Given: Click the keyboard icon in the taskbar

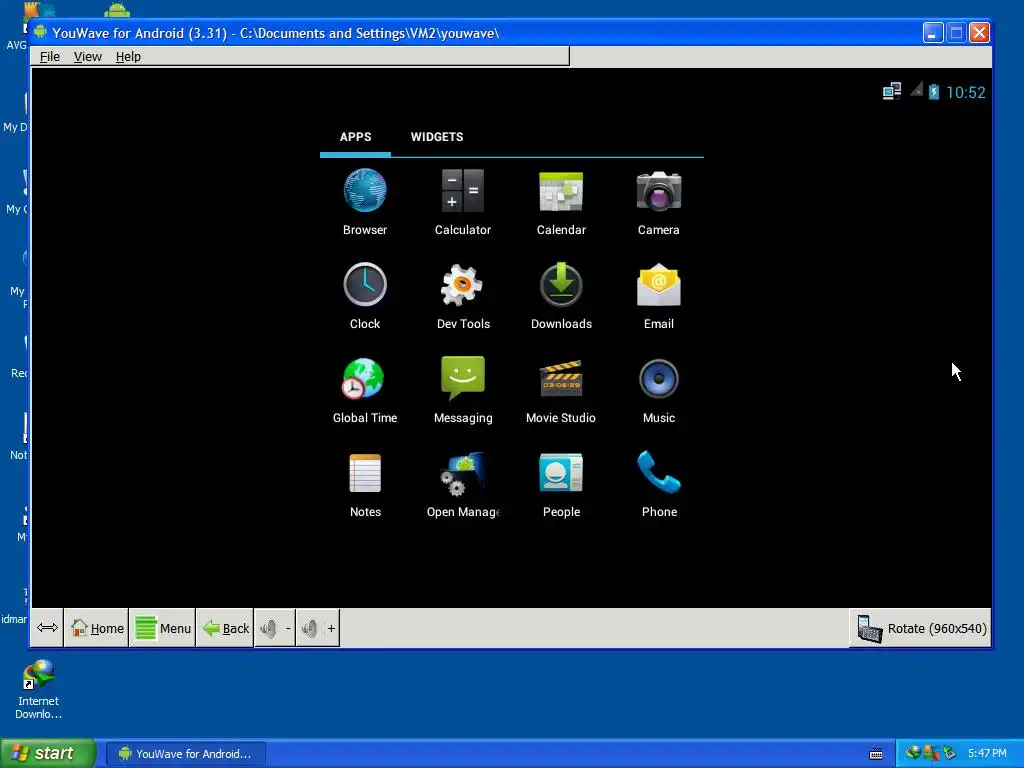Looking at the screenshot, I should pyautogui.click(x=876, y=754).
